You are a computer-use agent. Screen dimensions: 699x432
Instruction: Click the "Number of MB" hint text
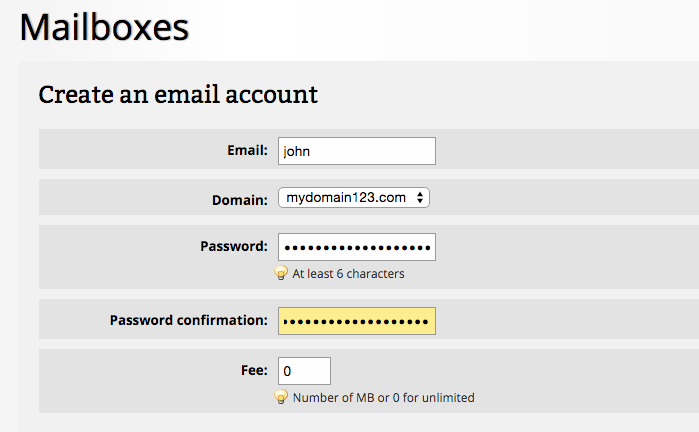tap(383, 397)
